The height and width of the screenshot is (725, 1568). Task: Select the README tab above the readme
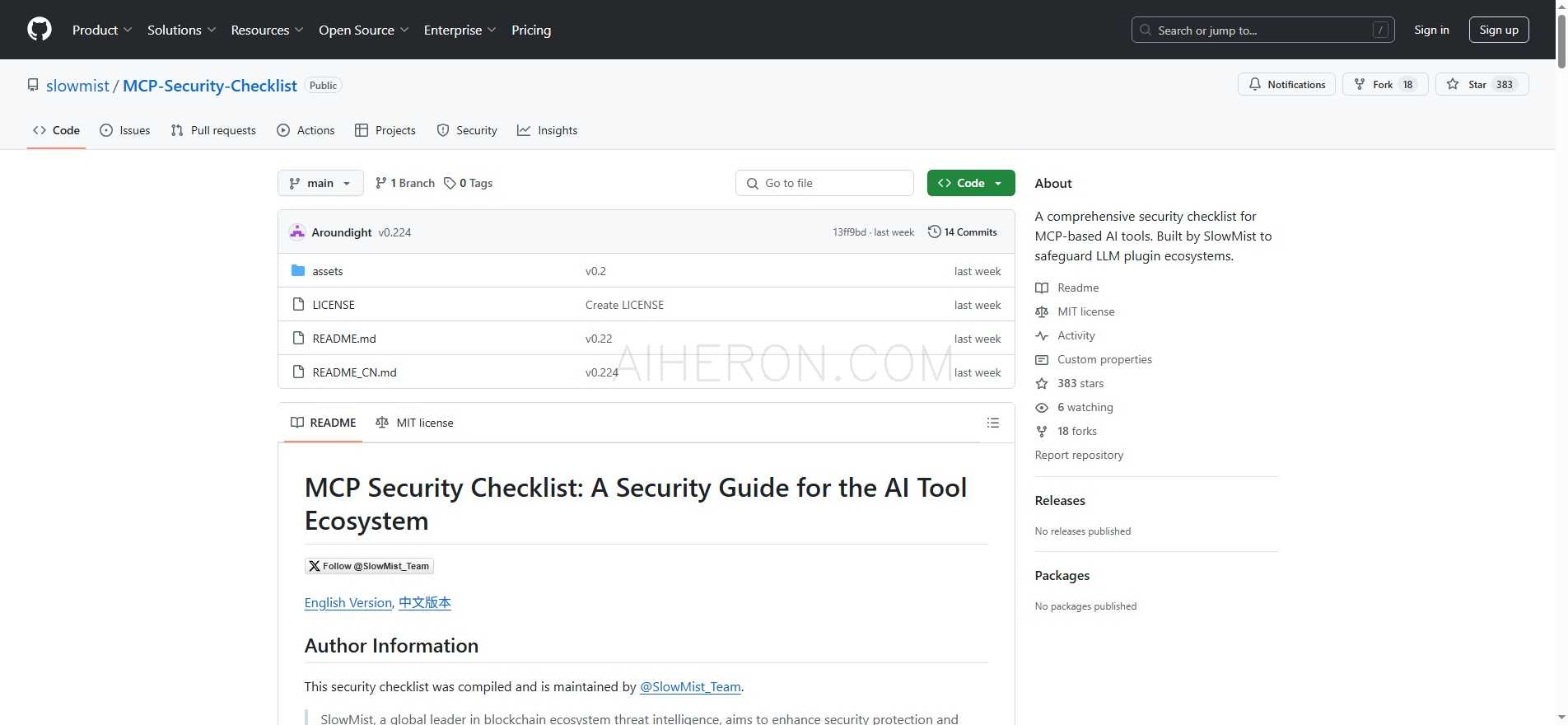tap(323, 423)
